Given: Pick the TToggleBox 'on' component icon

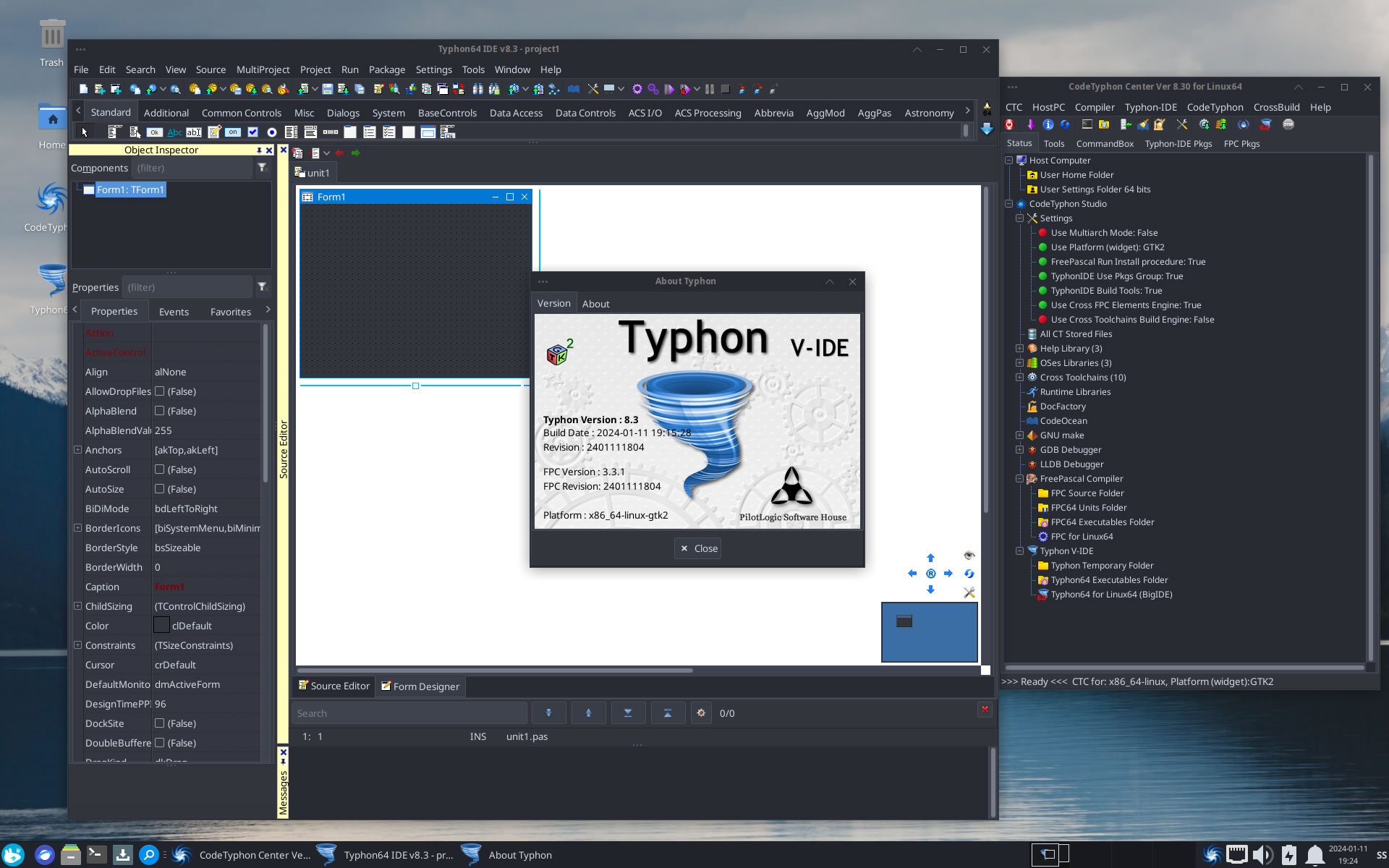Looking at the screenshot, I should 233,132.
